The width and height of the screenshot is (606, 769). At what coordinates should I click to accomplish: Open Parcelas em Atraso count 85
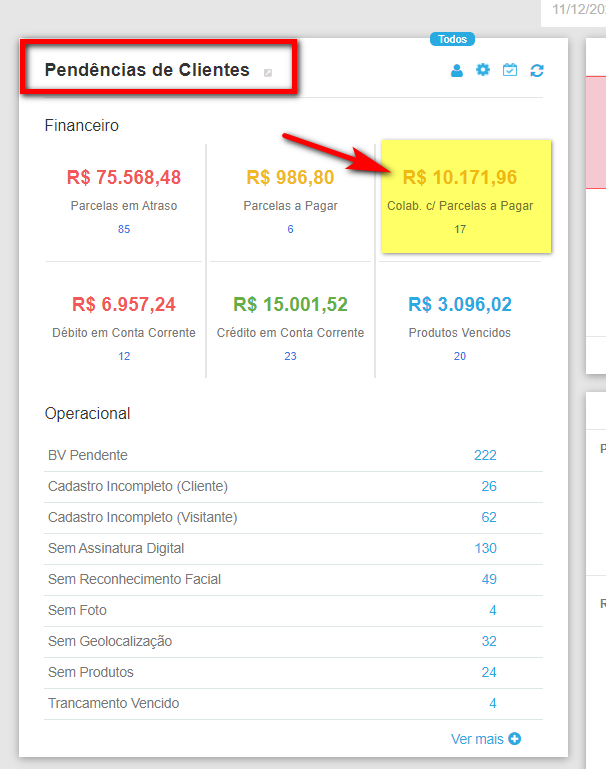tap(124, 229)
